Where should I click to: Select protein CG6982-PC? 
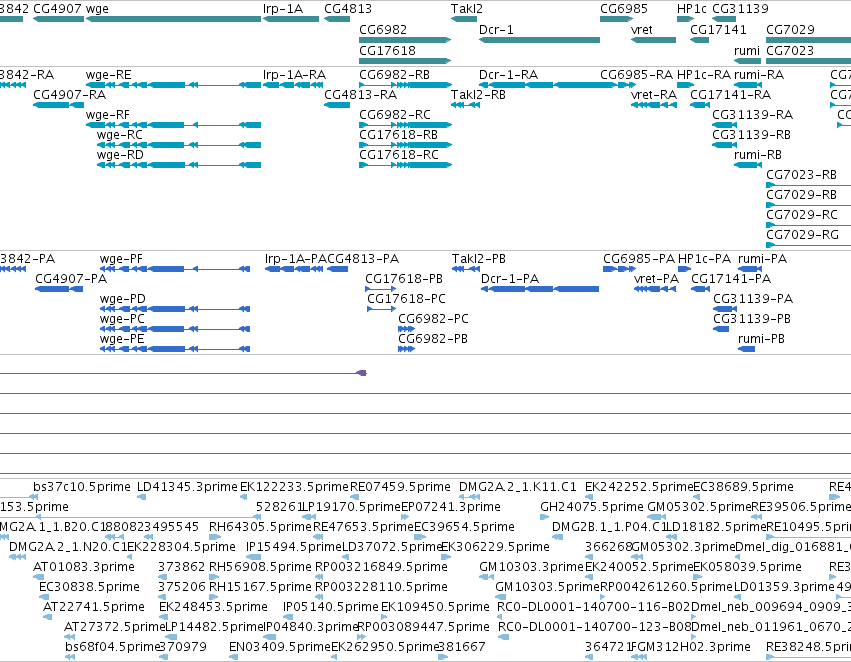pos(407,329)
